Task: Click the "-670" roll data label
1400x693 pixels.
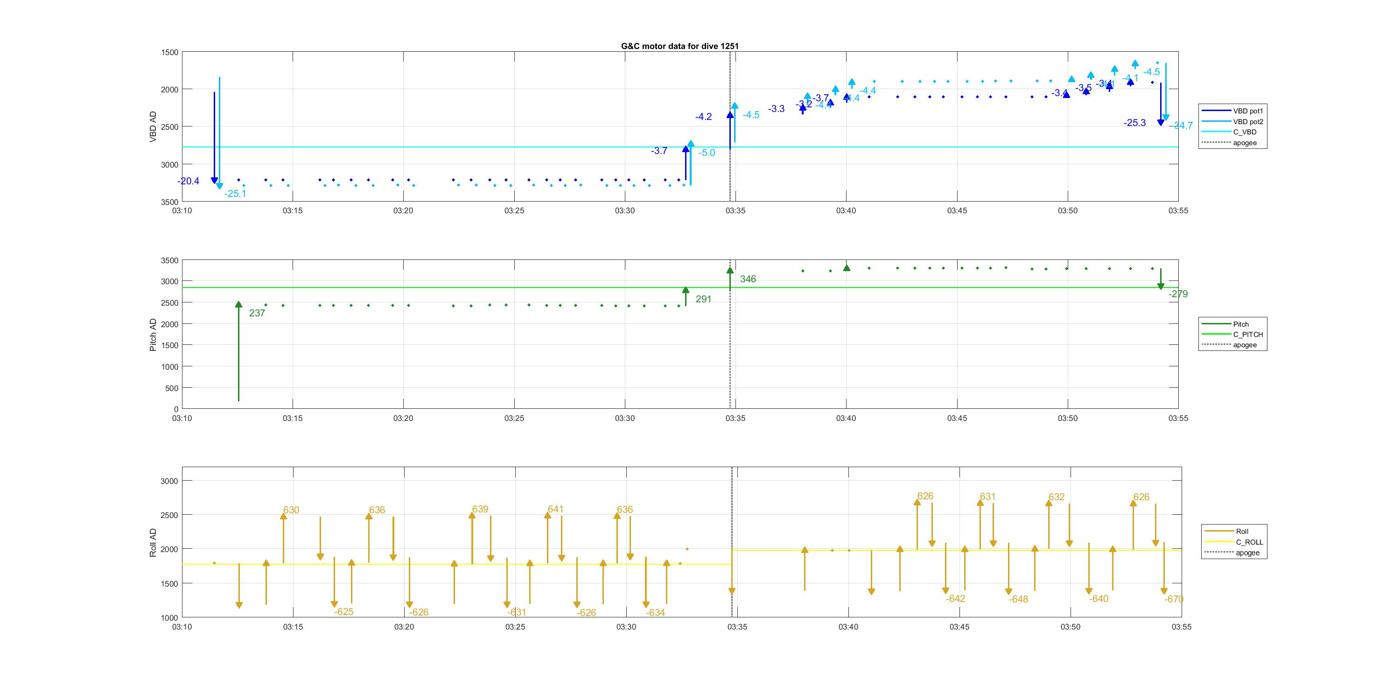Action: pos(1173,599)
